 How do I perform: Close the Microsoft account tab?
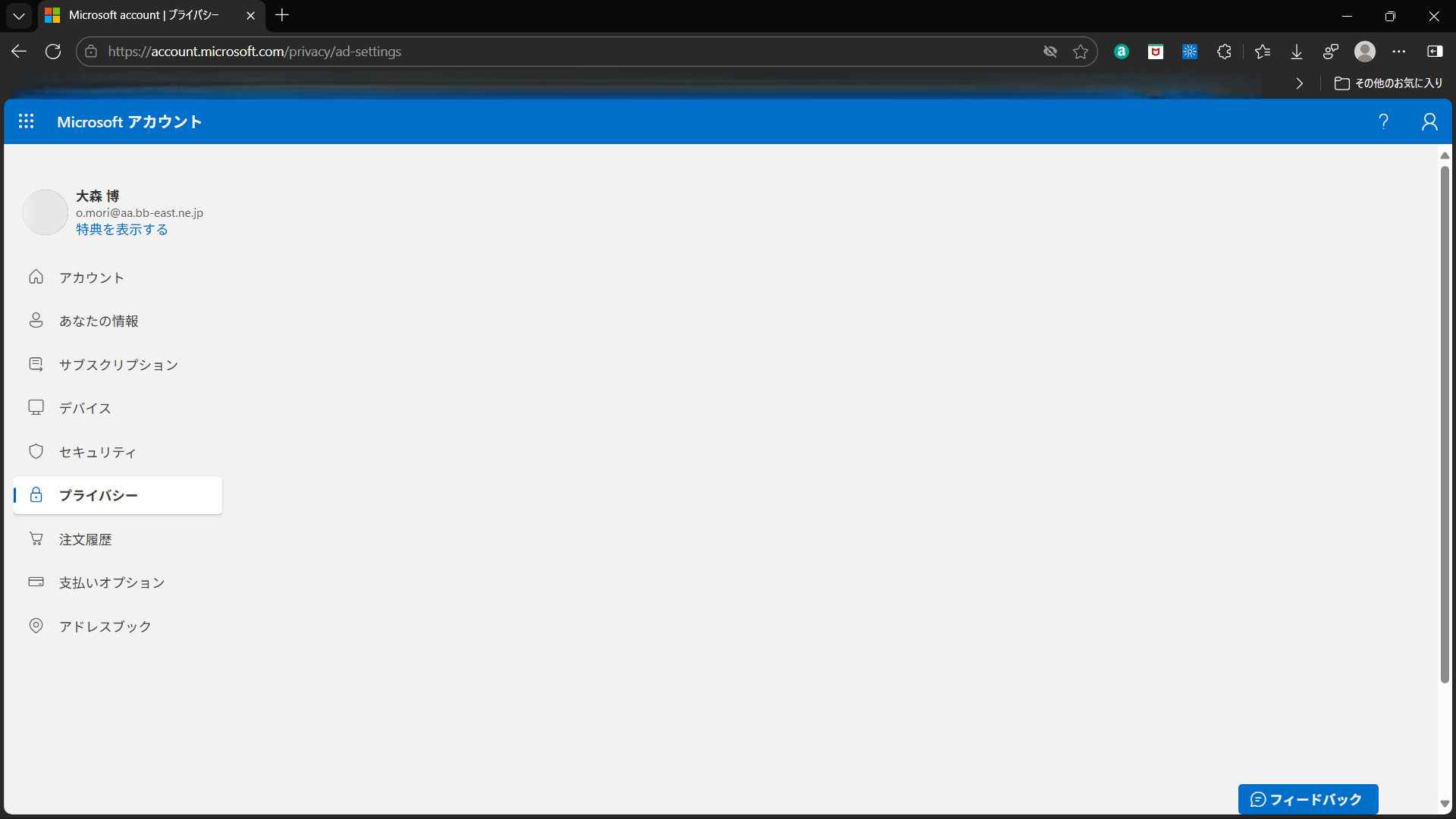pos(251,15)
